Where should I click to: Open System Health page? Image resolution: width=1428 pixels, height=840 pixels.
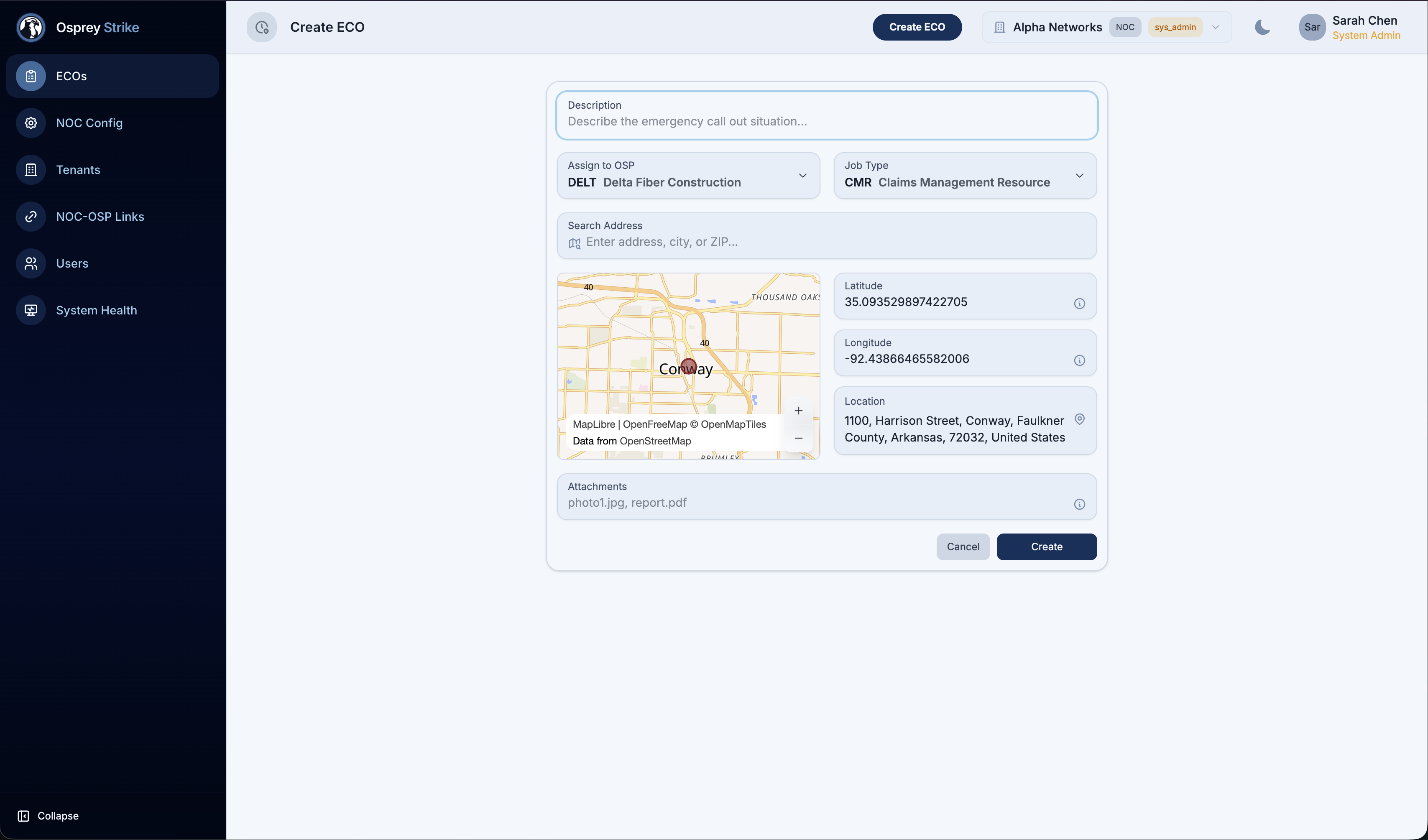pyautogui.click(x=96, y=310)
